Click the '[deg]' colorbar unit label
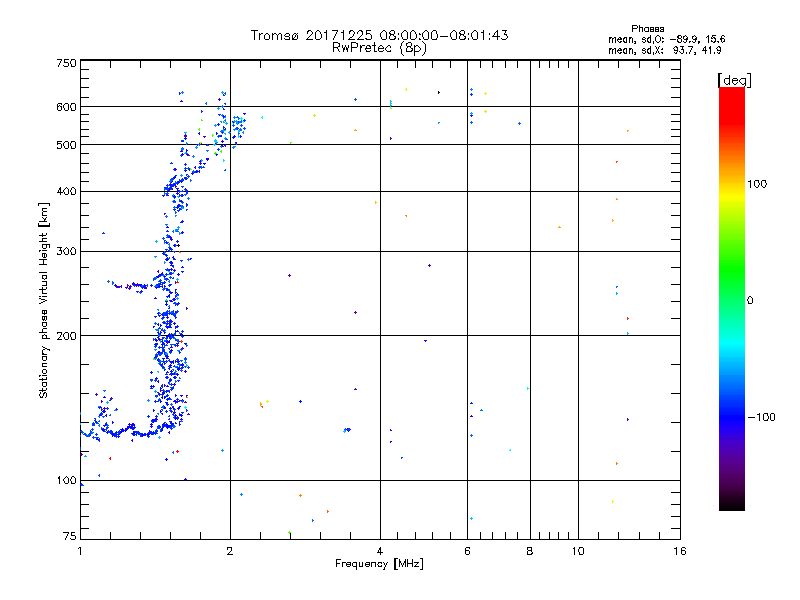The image size is (800, 600). tap(734, 81)
